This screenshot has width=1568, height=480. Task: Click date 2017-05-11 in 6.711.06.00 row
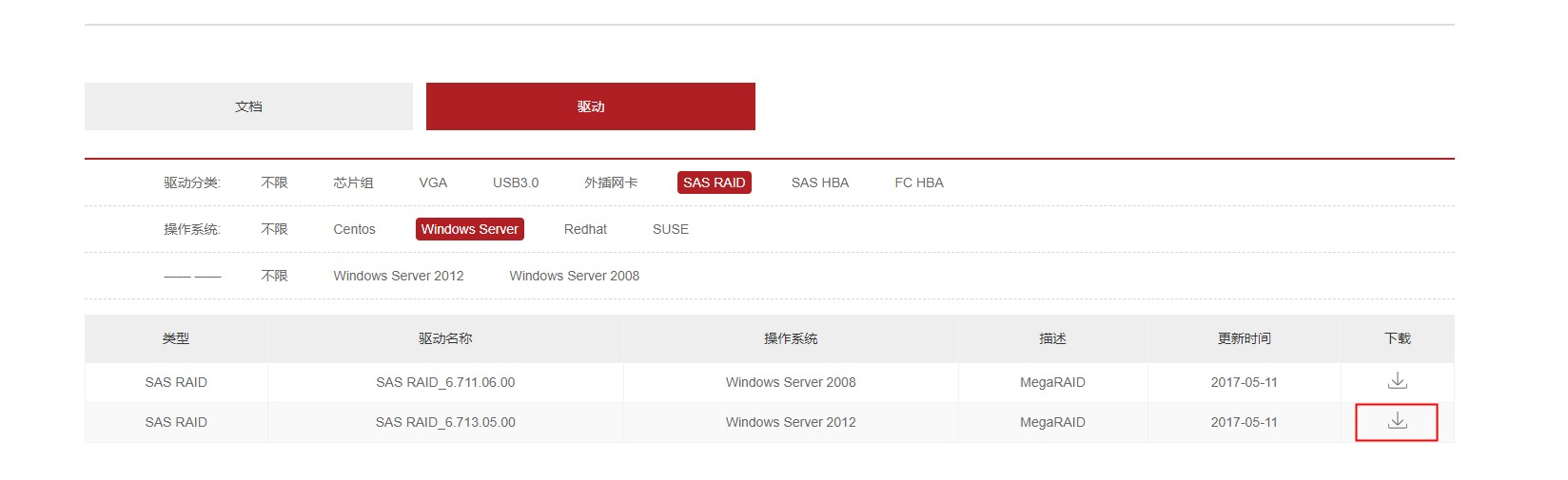(1245, 382)
